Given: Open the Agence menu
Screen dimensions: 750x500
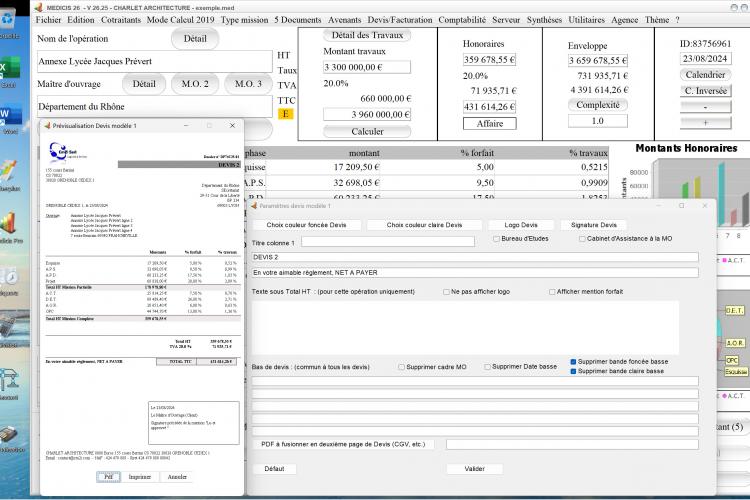Looking at the screenshot, I should [625, 20].
